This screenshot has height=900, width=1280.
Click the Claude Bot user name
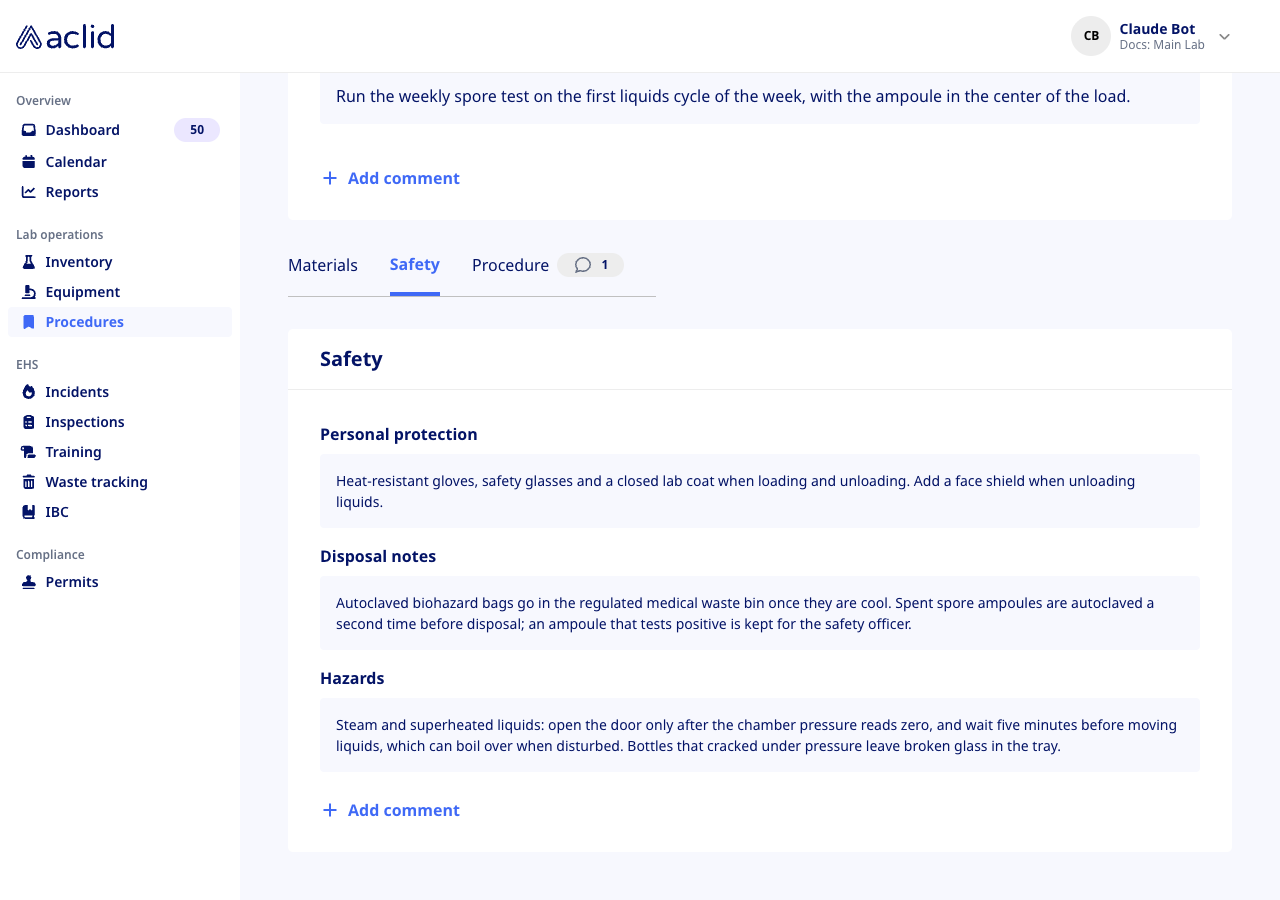click(1157, 29)
